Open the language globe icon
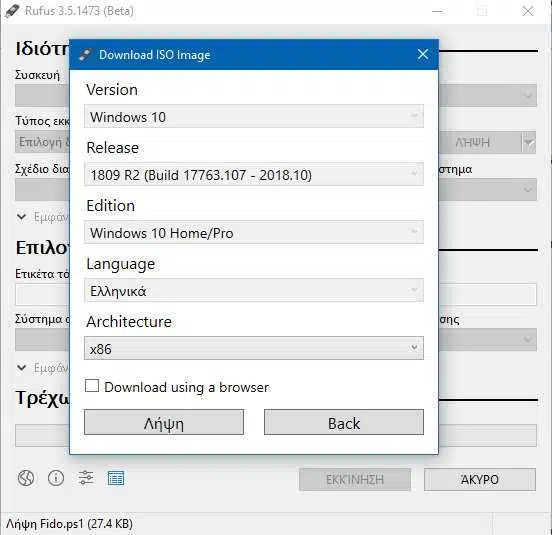The width and height of the screenshot is (552, 535). (26, 478)
